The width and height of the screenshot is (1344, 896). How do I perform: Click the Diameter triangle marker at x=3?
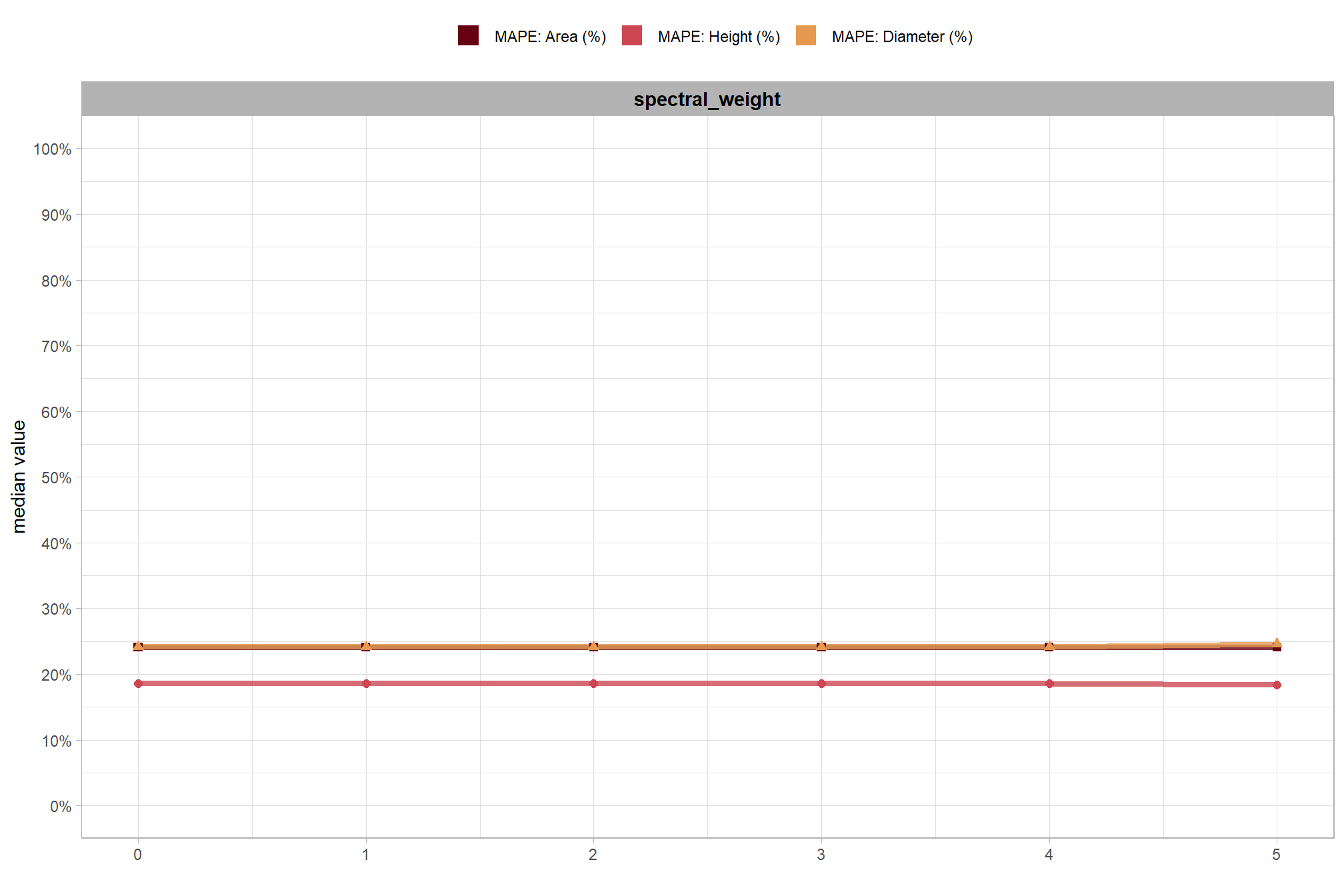point(821,646)
